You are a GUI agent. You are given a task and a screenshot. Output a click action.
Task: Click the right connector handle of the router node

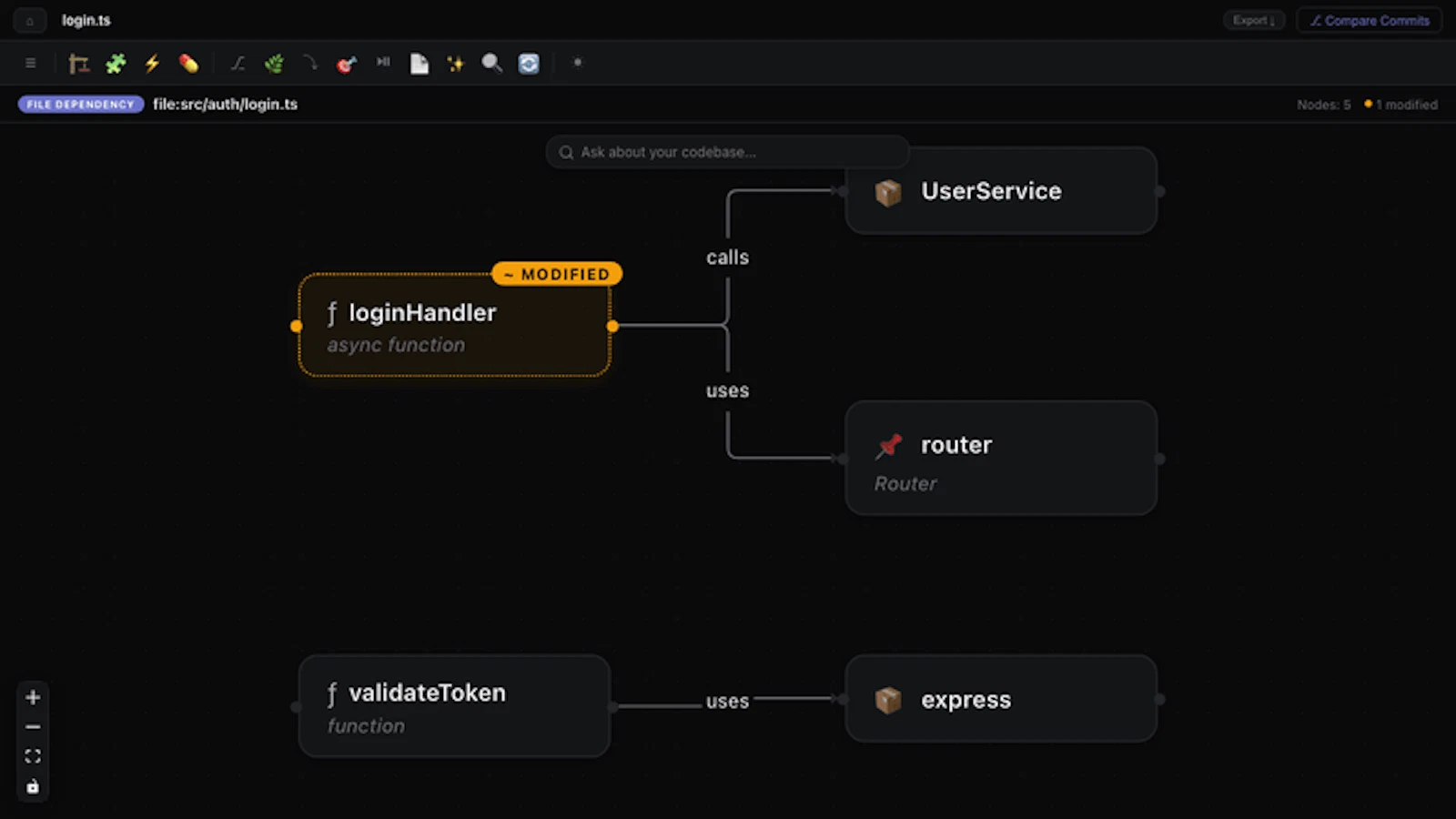pyautogui.click(x=1159, y=459)
